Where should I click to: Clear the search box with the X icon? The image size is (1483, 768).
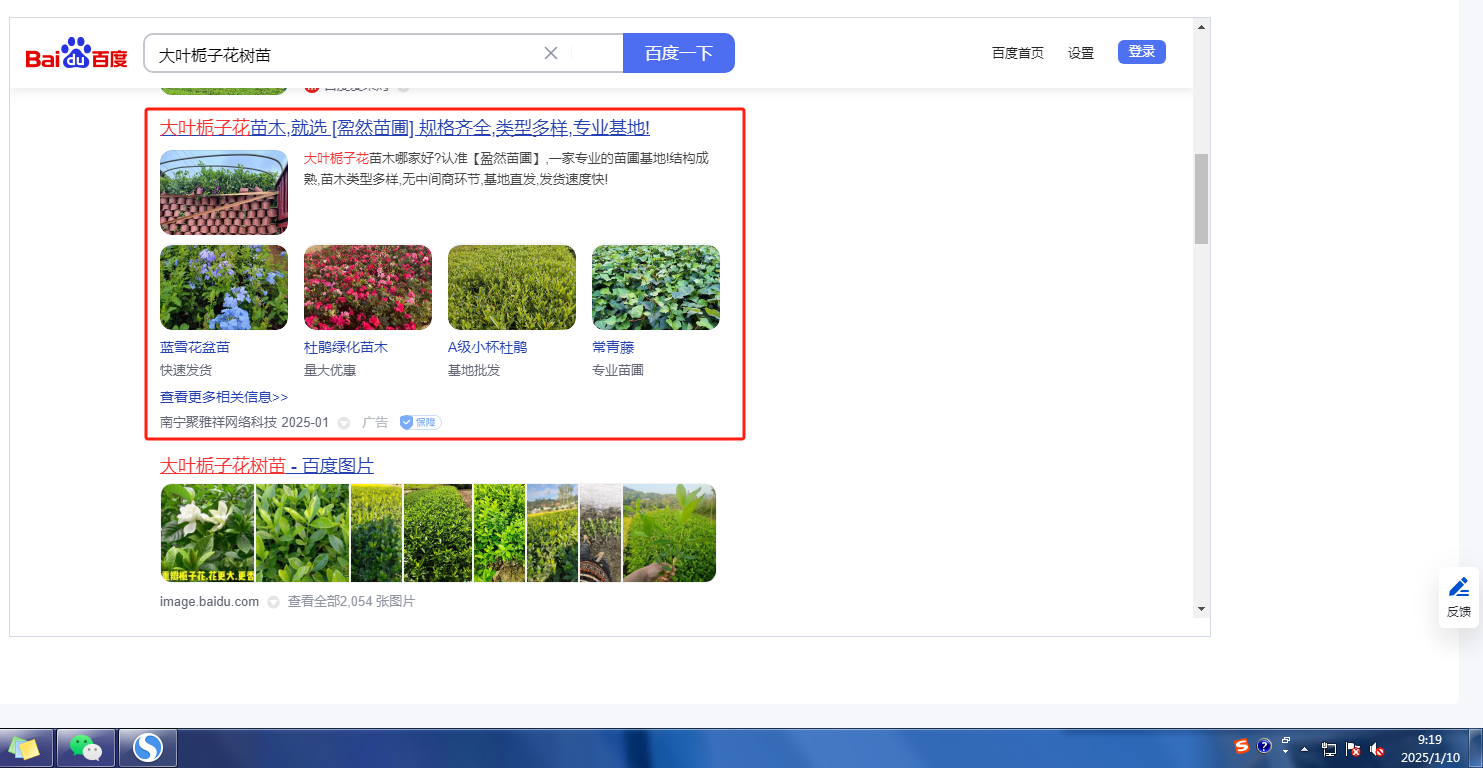pos(551,53)
